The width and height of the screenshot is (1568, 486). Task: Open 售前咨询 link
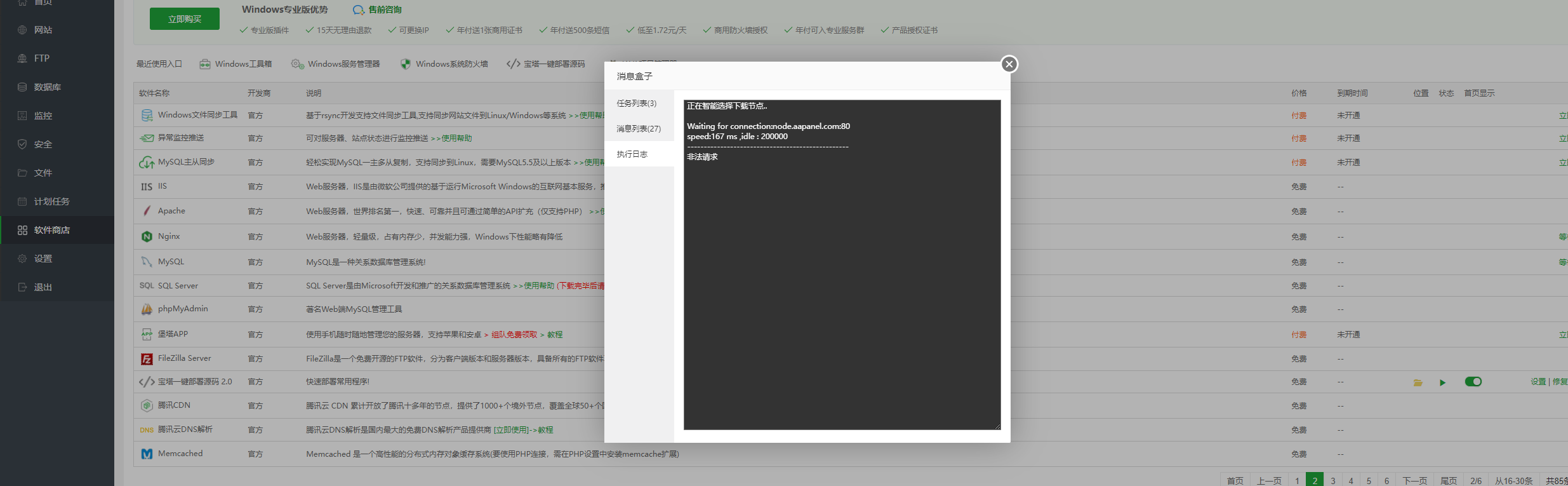[378, 10]
